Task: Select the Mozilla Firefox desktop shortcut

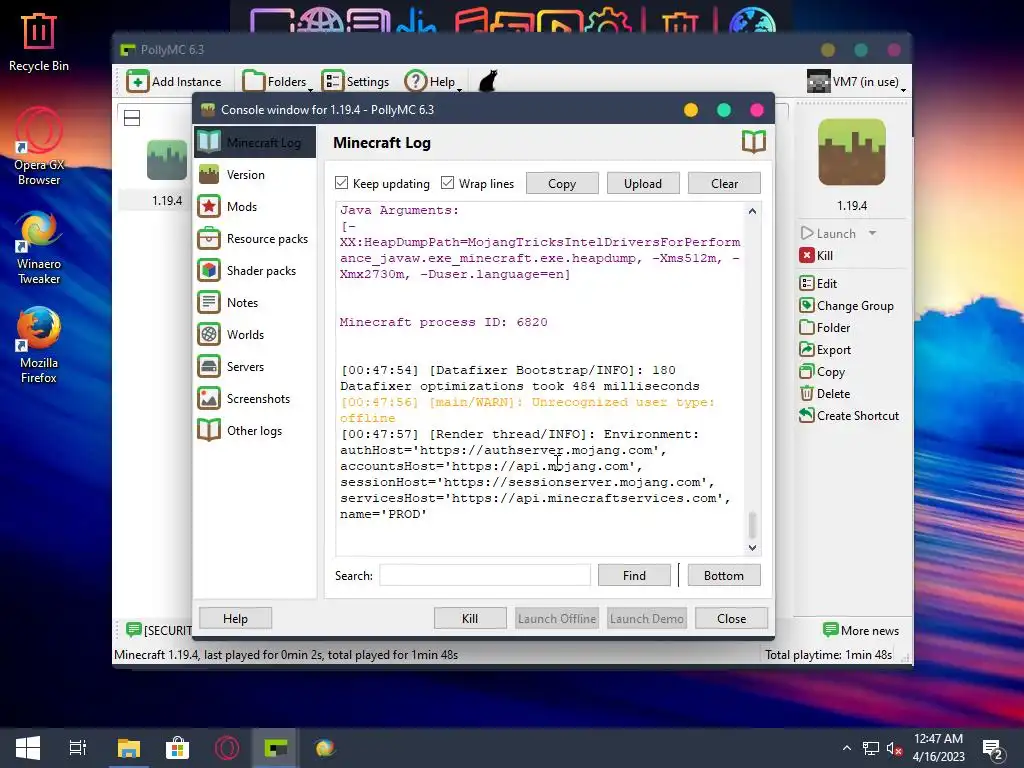Action: (x=39, y=345)
